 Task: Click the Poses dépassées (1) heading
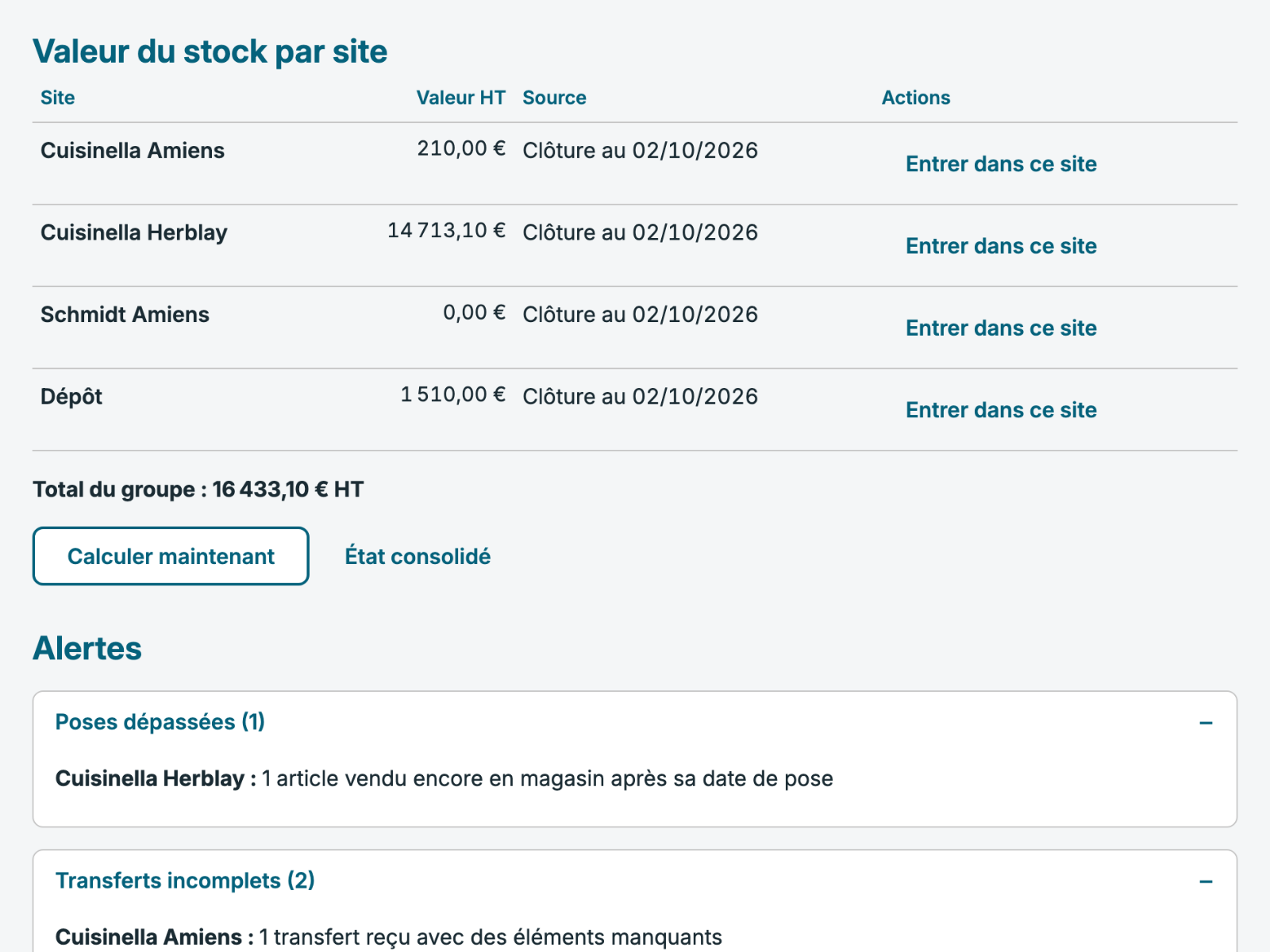[x=160, y=722]
